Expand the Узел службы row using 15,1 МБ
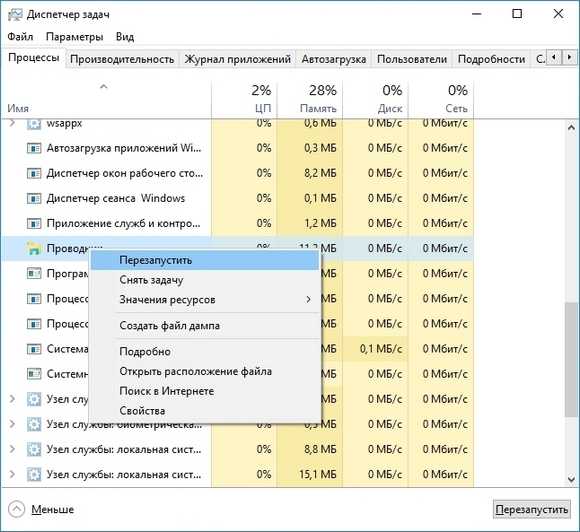Image resolution: width=580 pixels, height=532 pixels. (12, 474)
